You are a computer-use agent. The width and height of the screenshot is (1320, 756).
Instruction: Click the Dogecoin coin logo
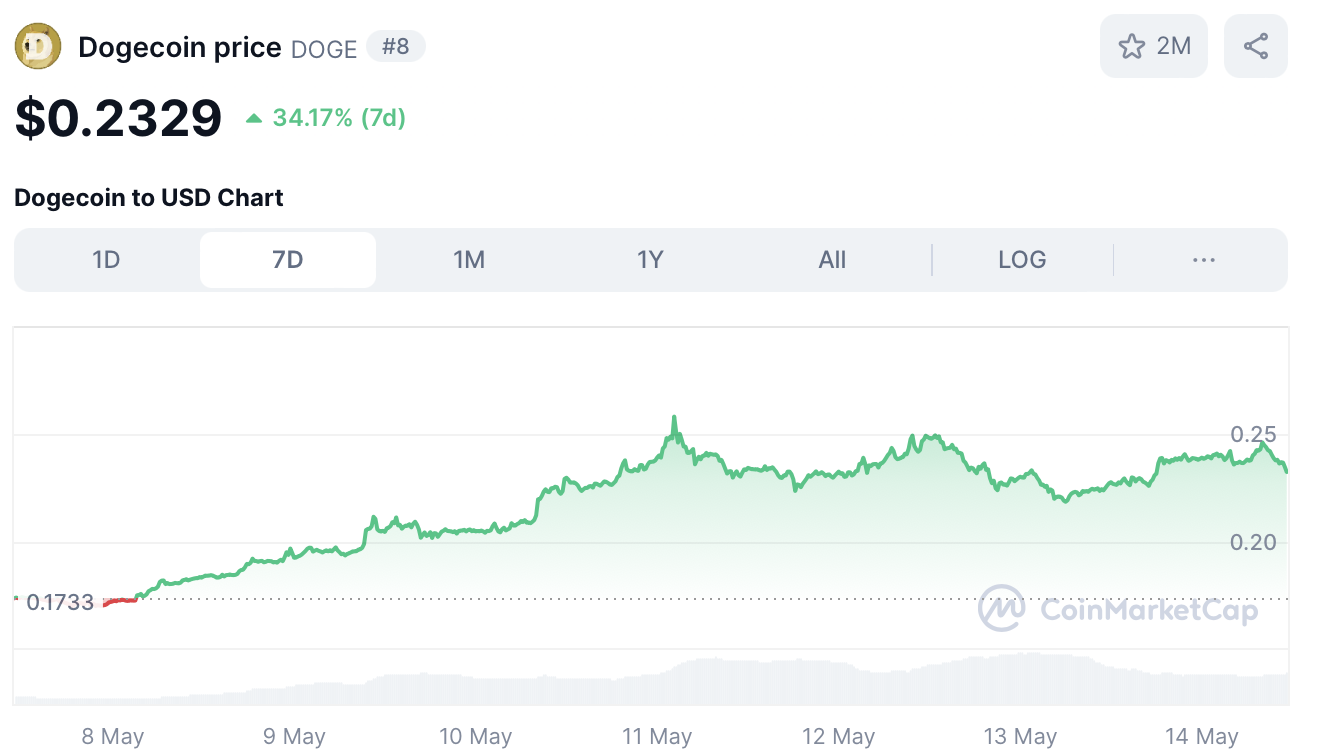pos(38,46)
